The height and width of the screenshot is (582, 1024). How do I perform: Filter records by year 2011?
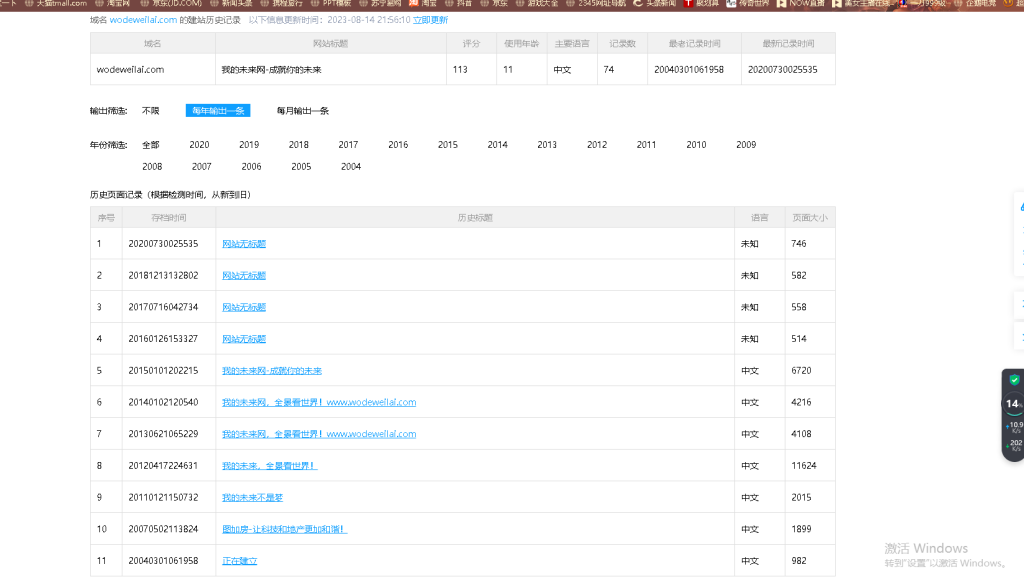point(646,145)
